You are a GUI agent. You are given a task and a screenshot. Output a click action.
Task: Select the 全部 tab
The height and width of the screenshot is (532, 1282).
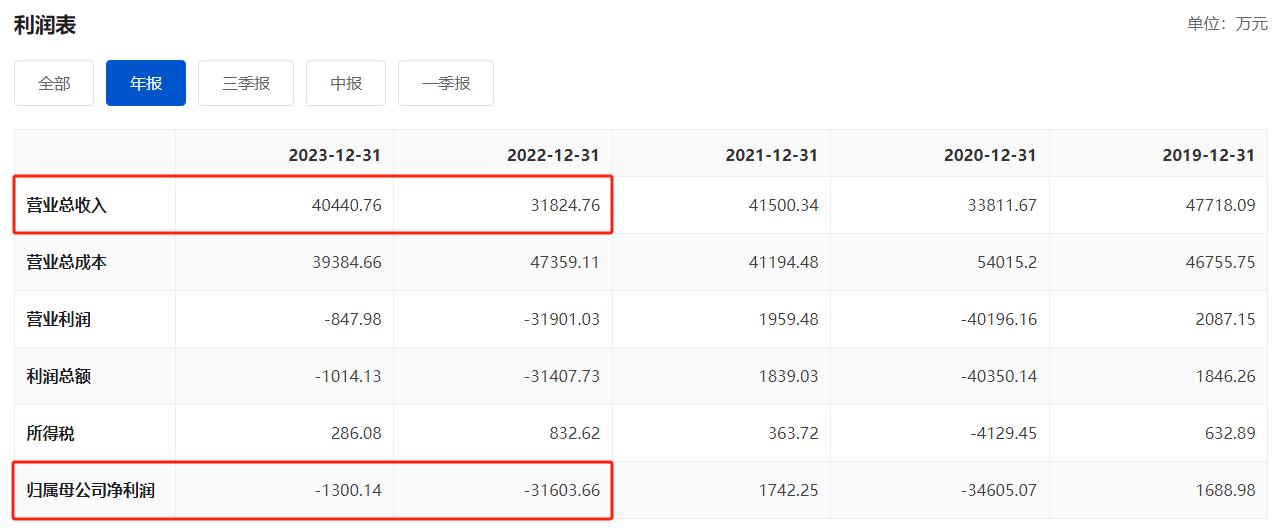(54, 83)
